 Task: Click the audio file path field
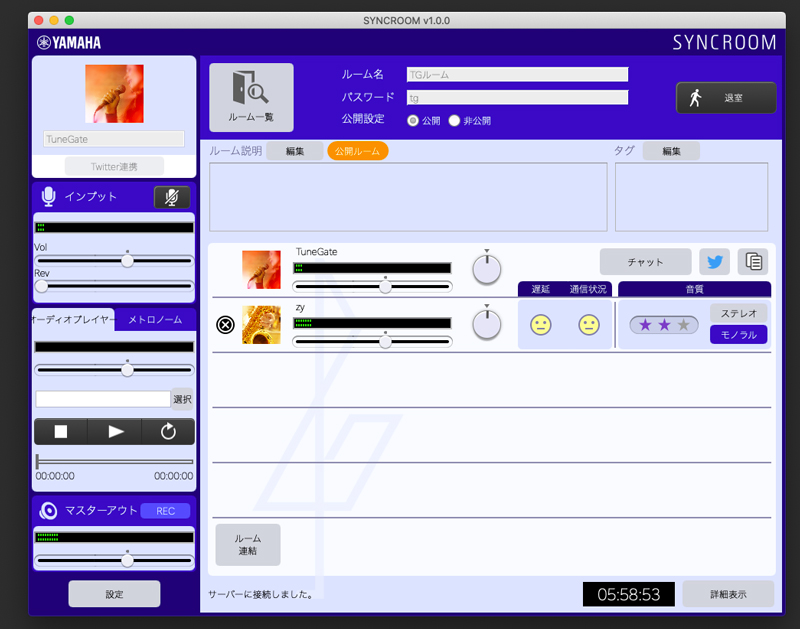pos(103,399)
